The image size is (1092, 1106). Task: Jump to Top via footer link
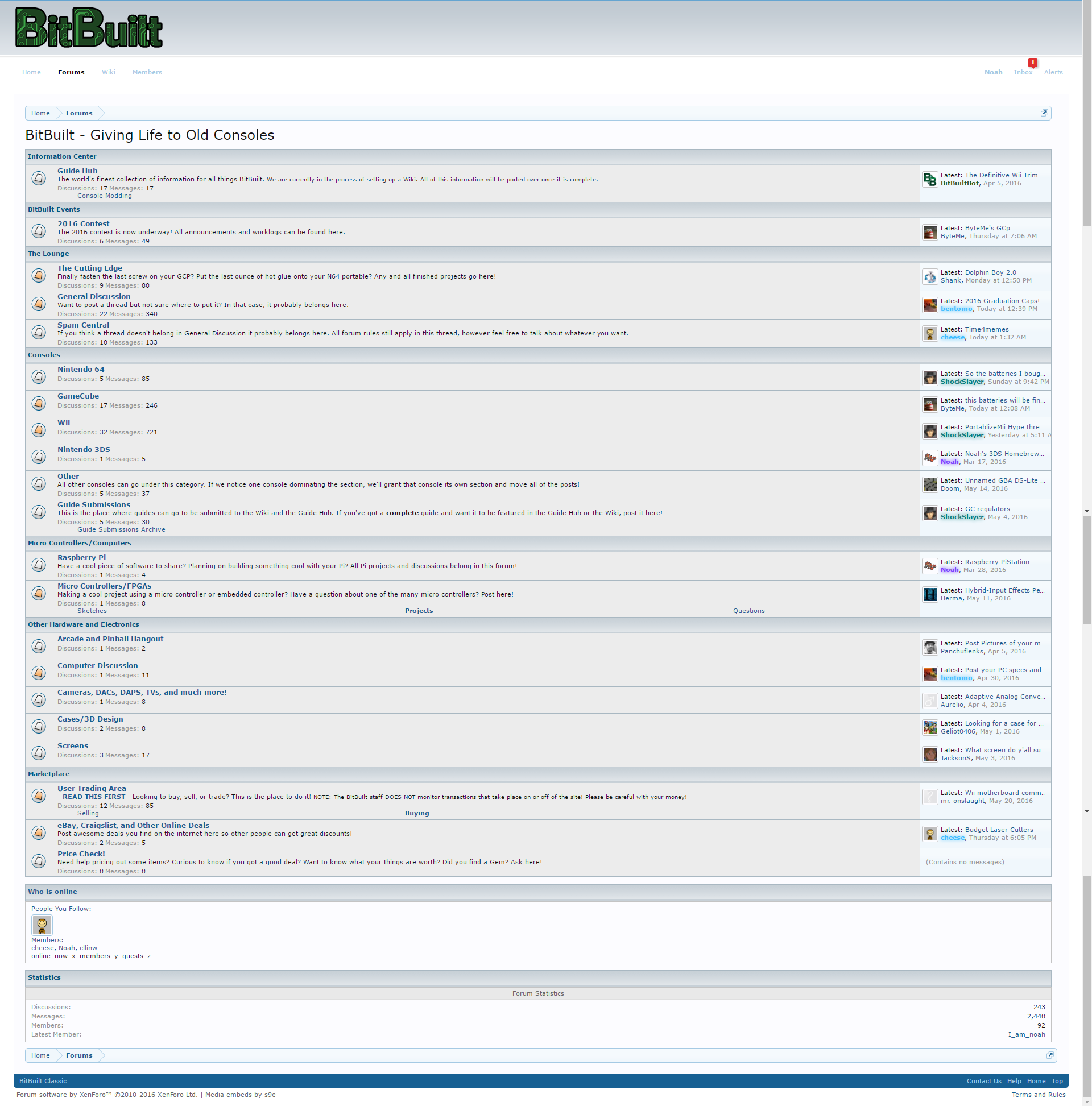1057,1081
